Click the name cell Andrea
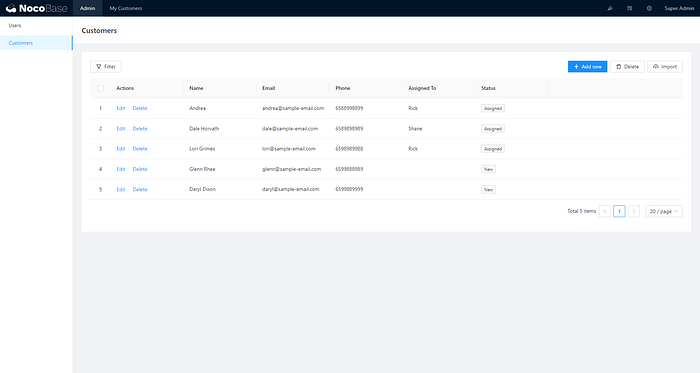Screen dimensions: 700x373 point(197,108)
